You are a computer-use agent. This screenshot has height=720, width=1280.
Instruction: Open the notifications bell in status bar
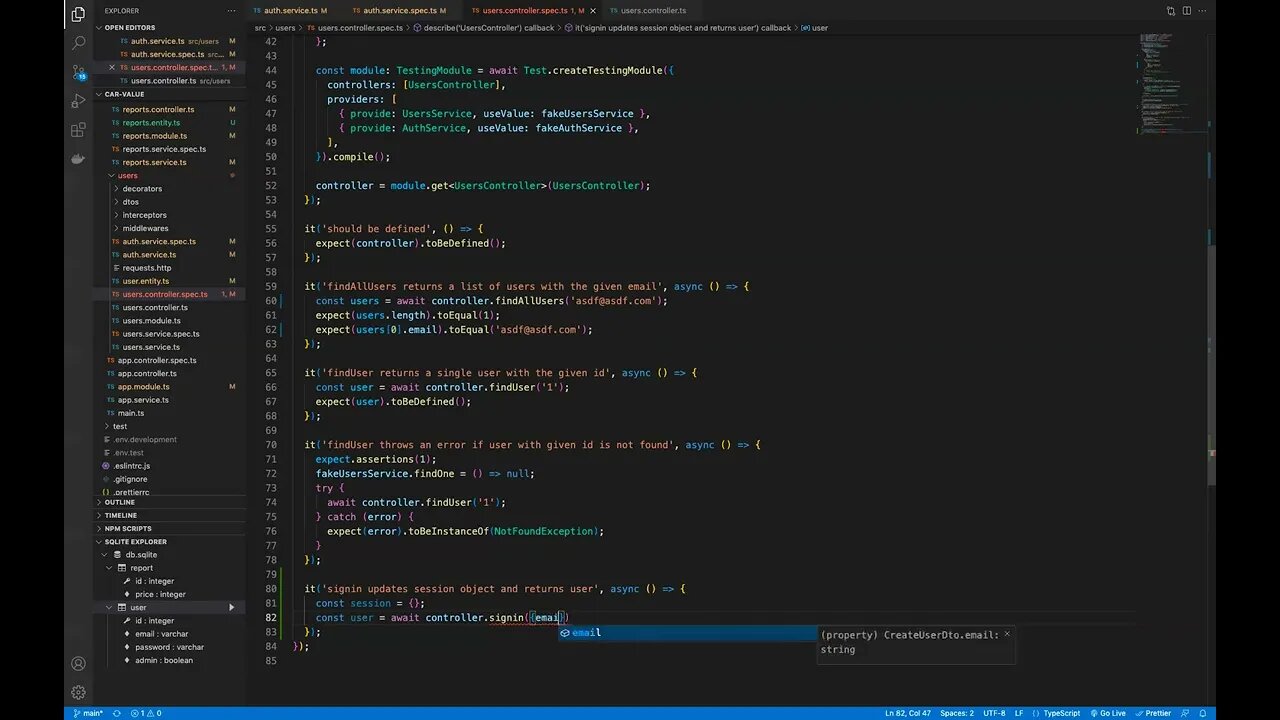(x=1203, y=713)
